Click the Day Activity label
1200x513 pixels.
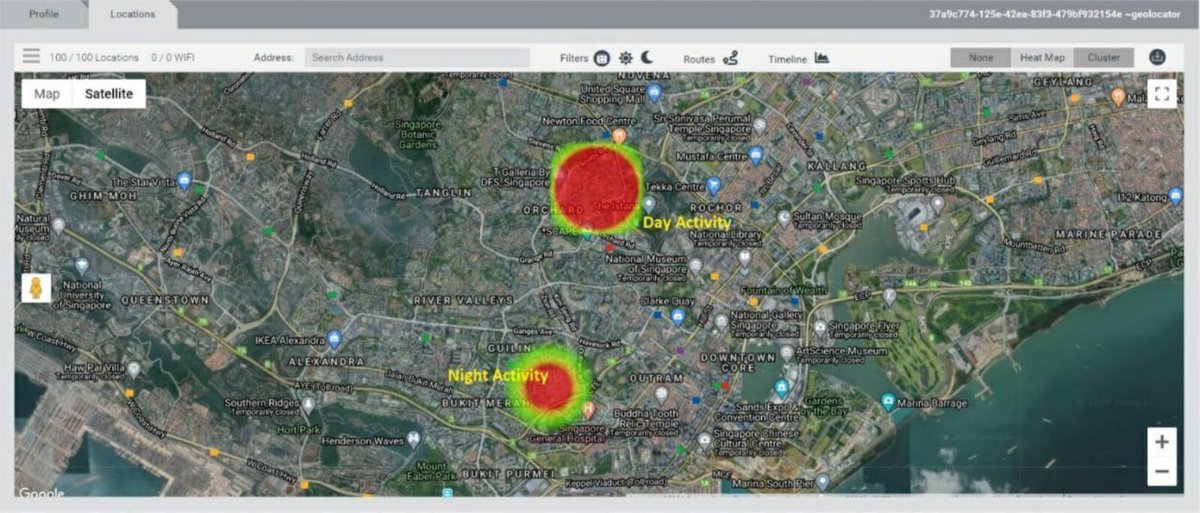click(x=686, y=222)
